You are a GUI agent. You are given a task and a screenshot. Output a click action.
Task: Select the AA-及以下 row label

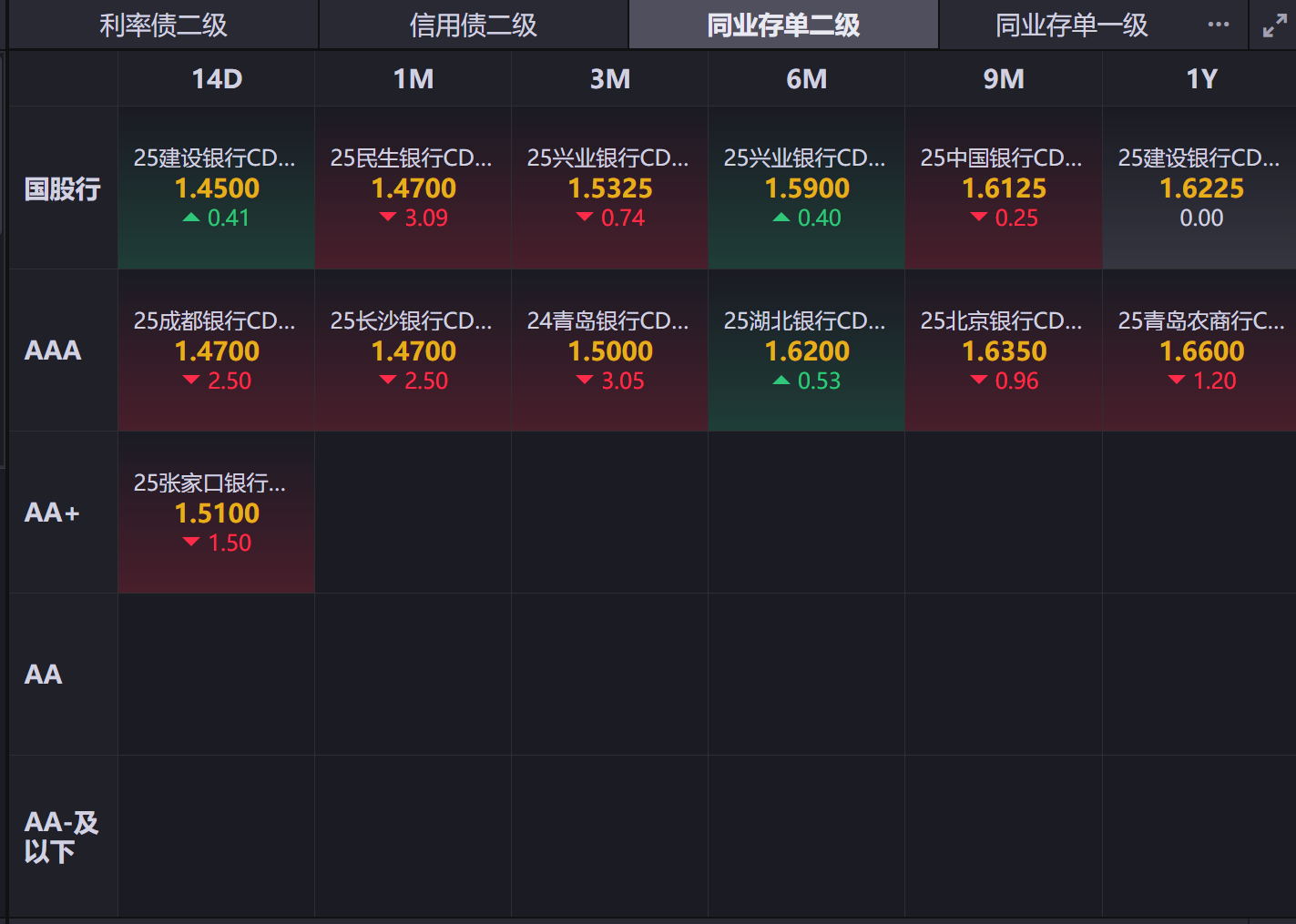point(63,837)
